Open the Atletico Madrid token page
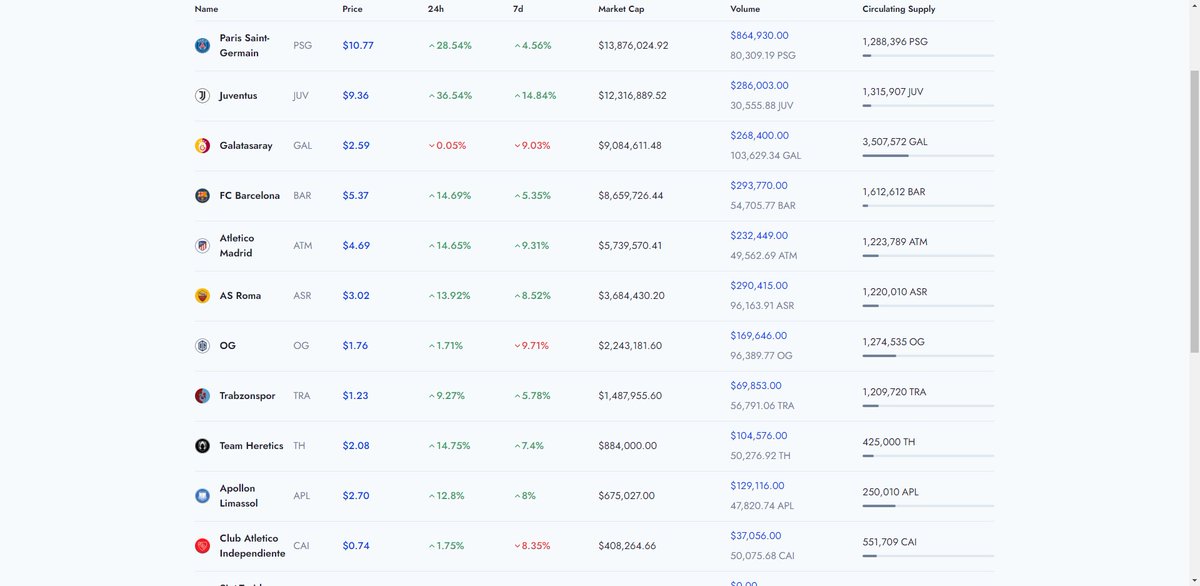Screen dimensions: 1200x586 point(237,246)
